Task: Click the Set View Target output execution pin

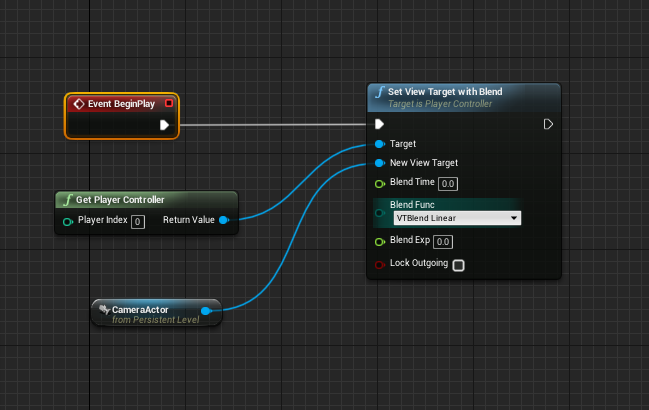Action: click(548, 125)
